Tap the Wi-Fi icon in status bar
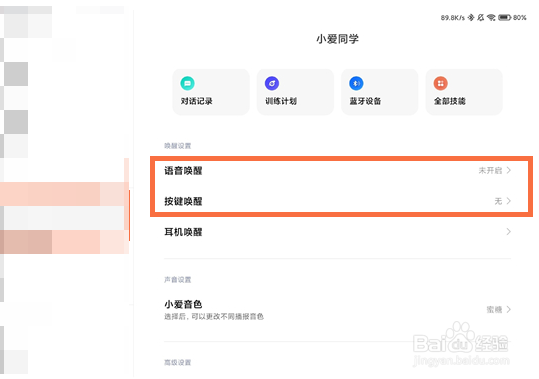This screenshot has width=539, height=379. pyautogui.click(x=491, y=18)
